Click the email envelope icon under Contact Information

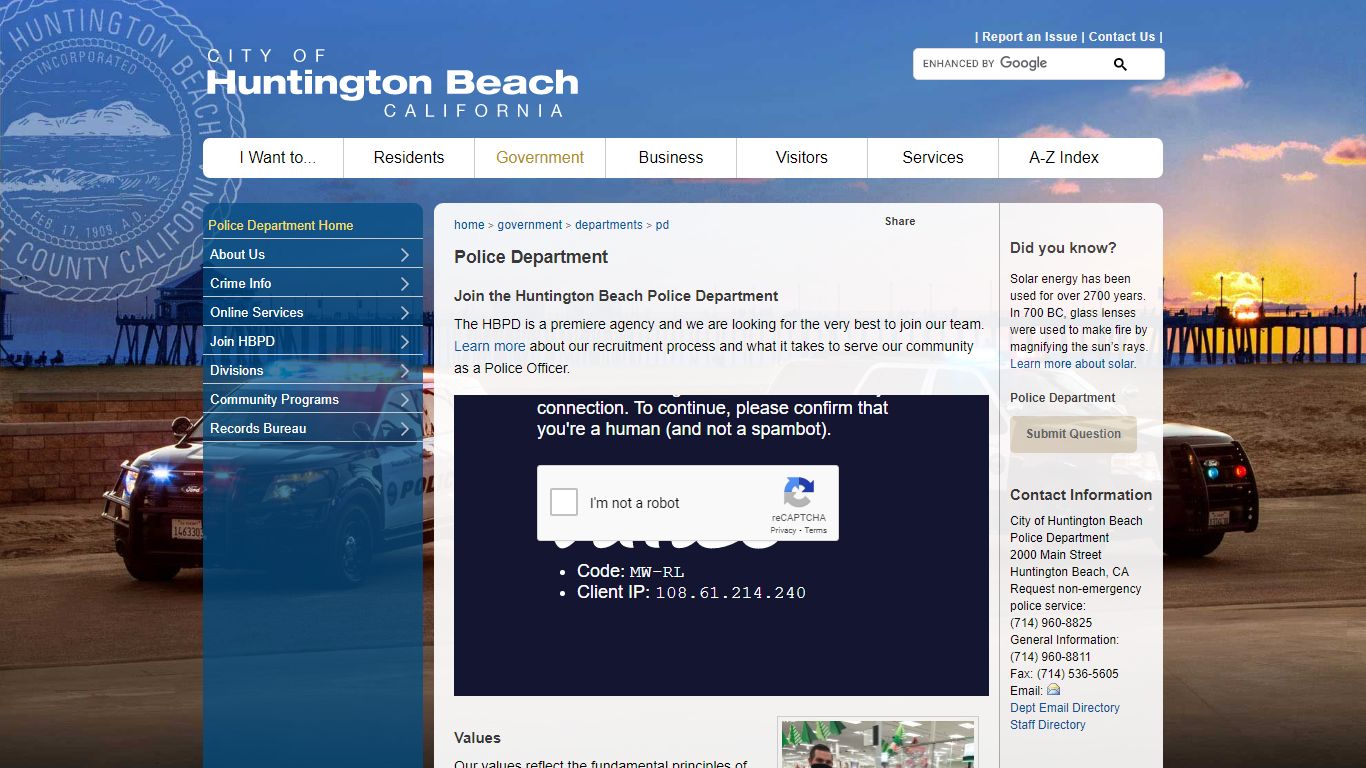click(1054, 690)
